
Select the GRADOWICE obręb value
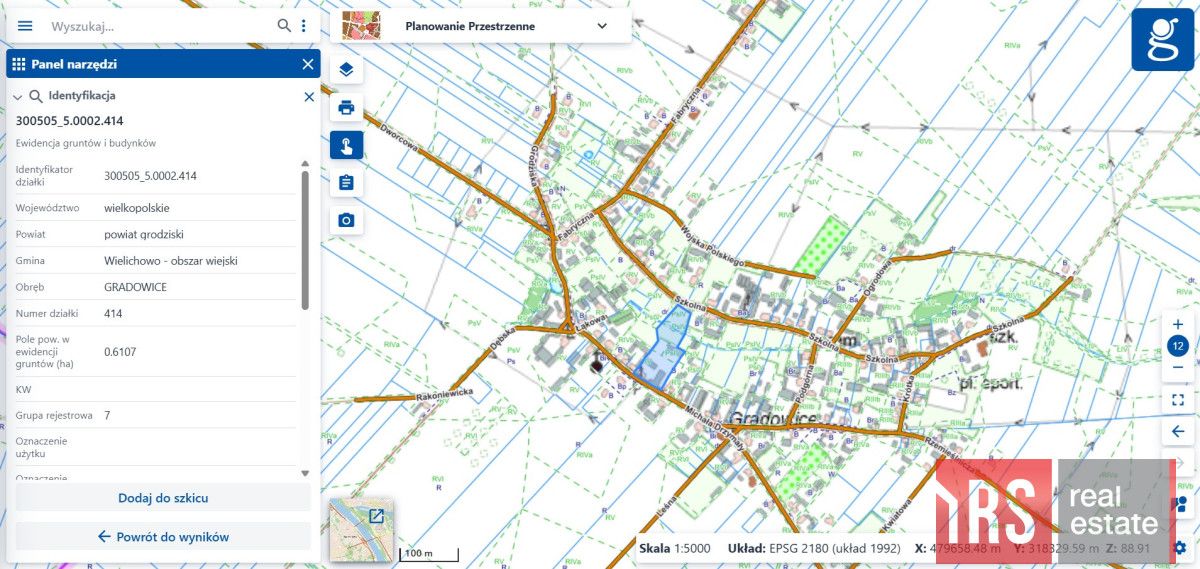[135, 287]
